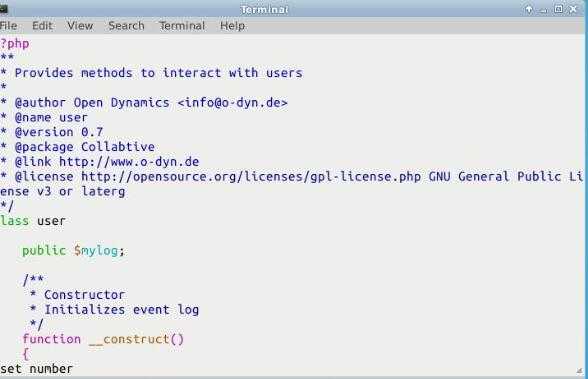The height and width of the screenshot is (379, 588).
Task: Click the email '<info@o-dyn.de>'
Action: [232, 103]
